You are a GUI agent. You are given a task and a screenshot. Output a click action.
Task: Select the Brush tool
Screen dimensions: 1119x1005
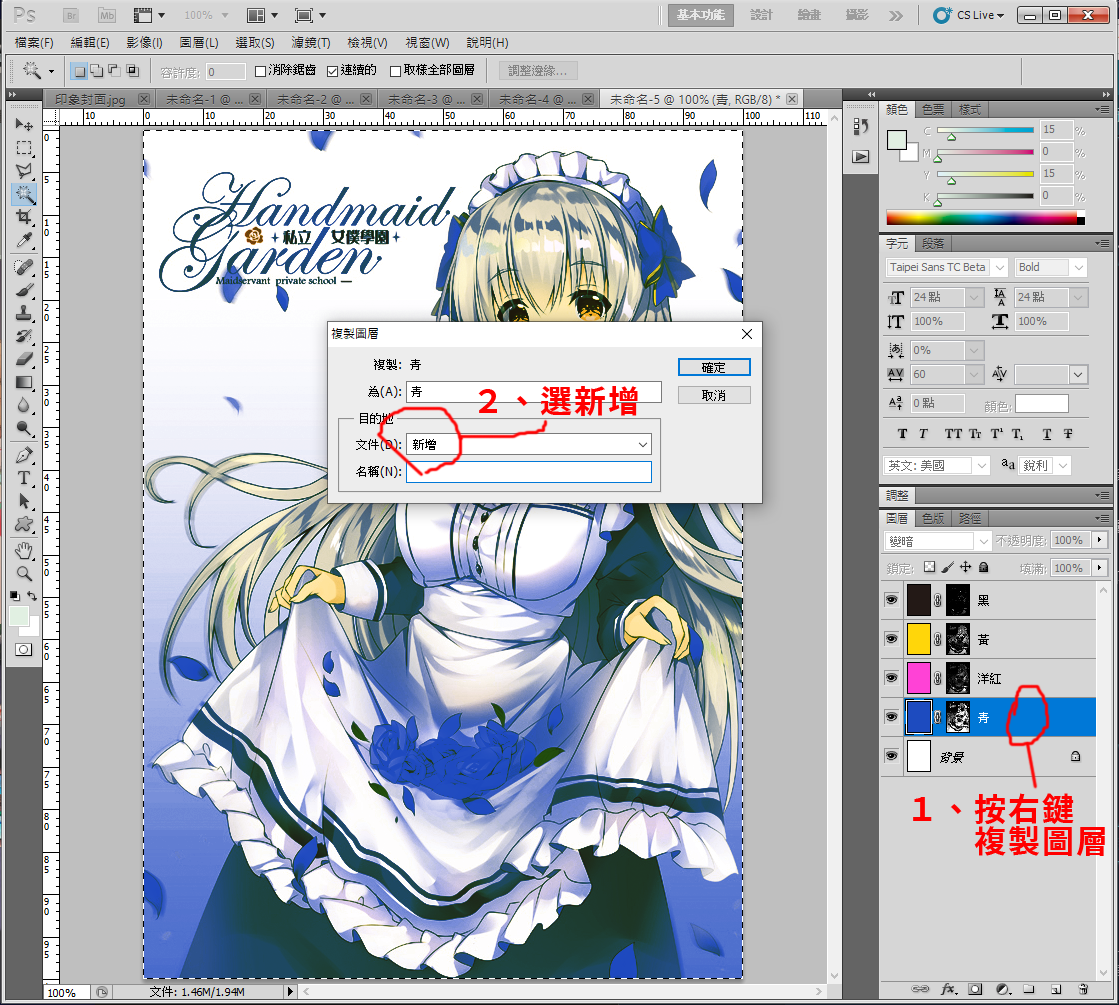point(24,290)
